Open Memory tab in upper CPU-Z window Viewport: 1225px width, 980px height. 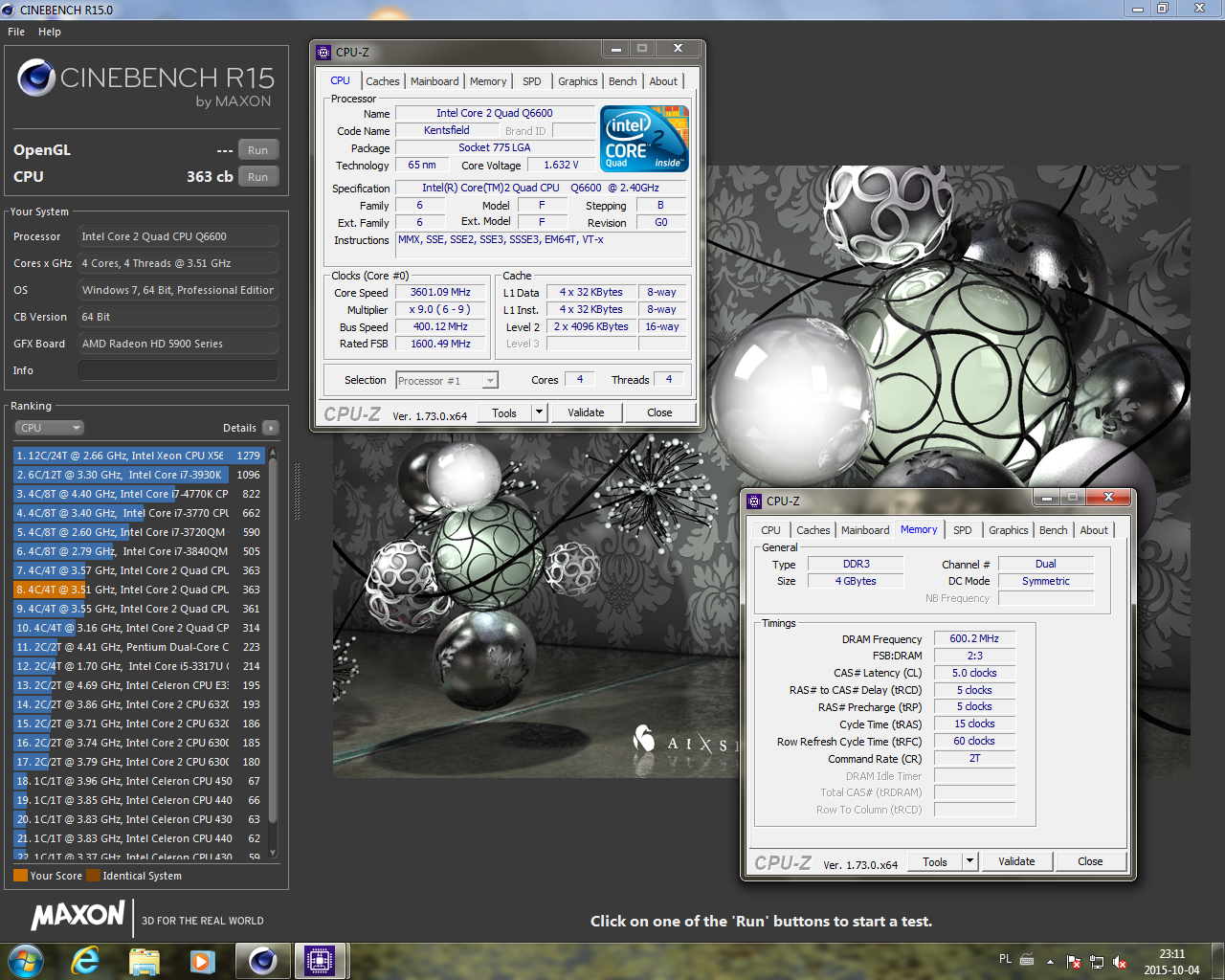coord(488,81)
